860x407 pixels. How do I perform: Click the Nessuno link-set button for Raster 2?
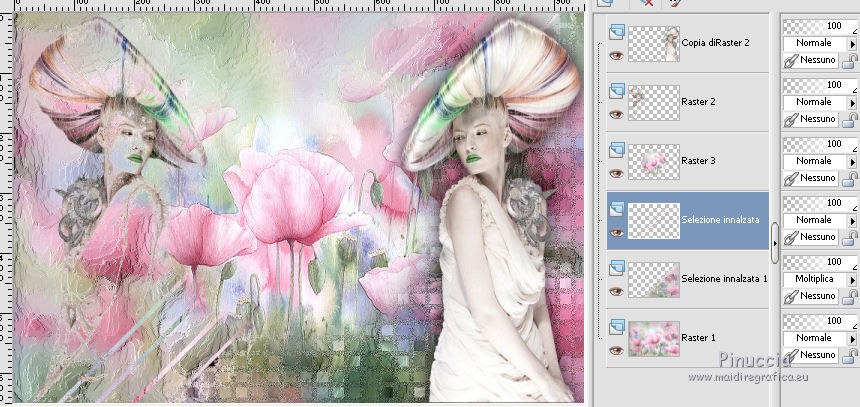pyautogui.click(x=811, y=119)
